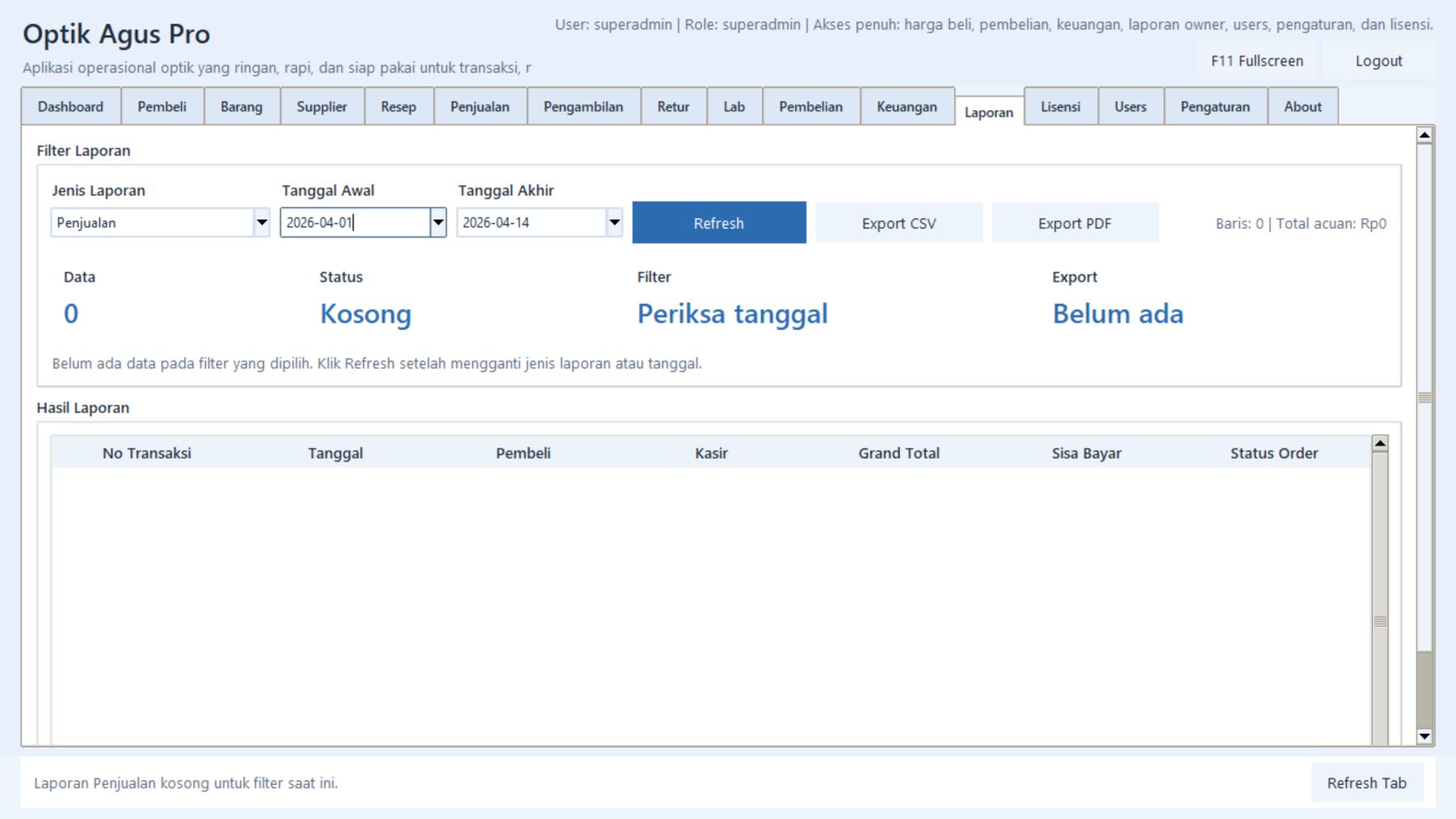The image size is (1456, 819).
Task: Switch to the Resep tab
Action: click(x=398, y=106)
